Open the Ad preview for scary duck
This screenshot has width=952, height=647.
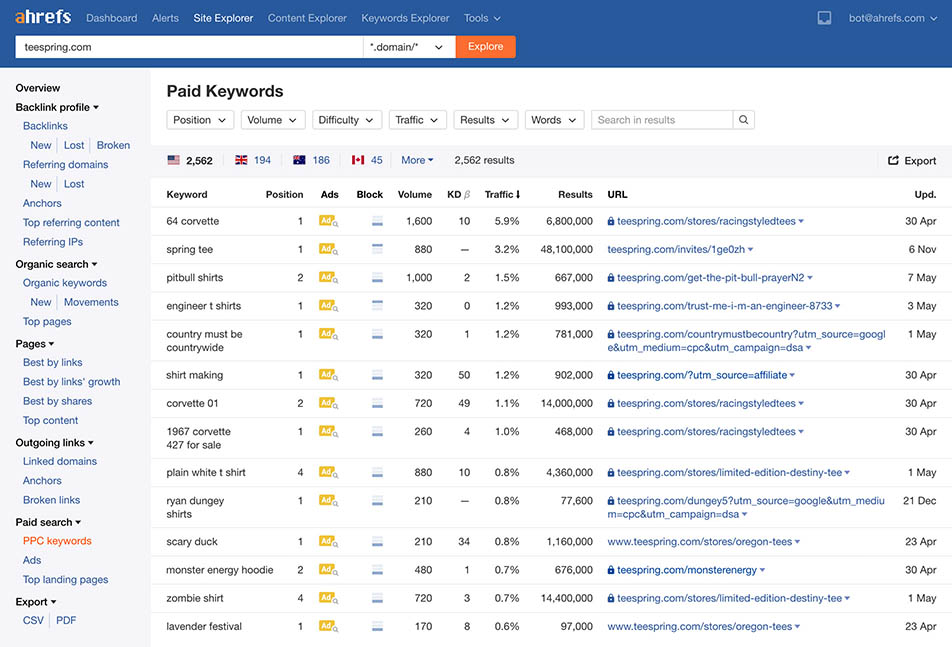328,542
